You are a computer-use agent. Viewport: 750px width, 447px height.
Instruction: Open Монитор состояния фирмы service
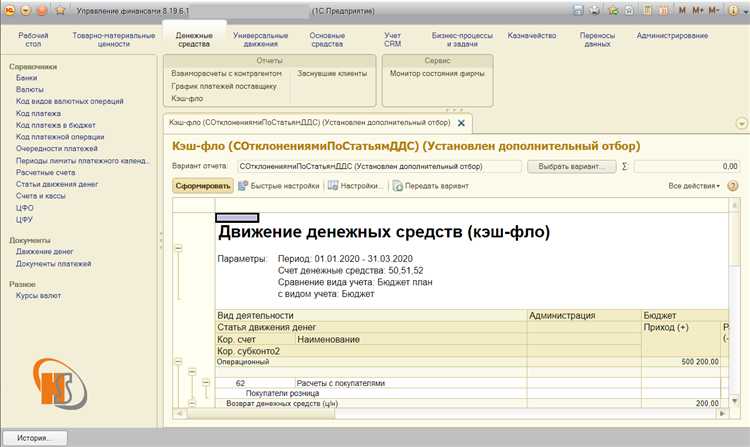tap(437, 74)
